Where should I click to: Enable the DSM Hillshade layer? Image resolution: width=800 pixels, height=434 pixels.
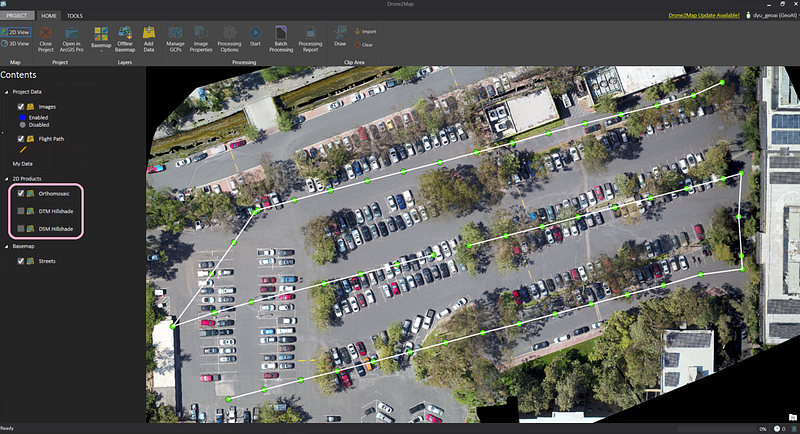point(21,229)
